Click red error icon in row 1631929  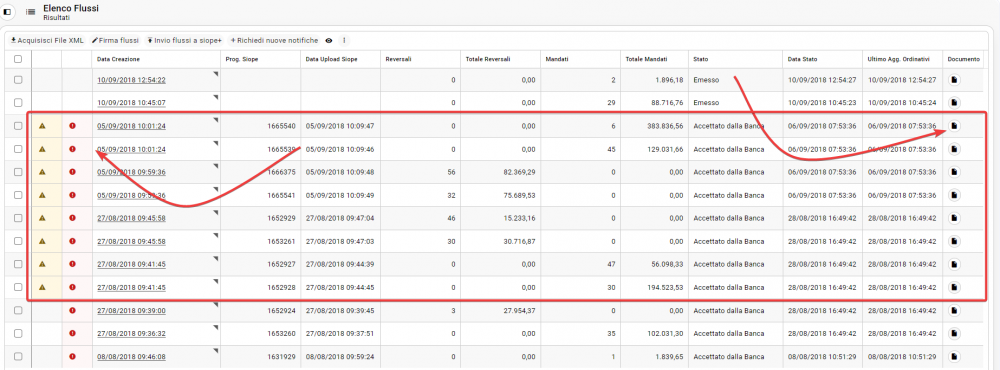[x=72, y=356]
